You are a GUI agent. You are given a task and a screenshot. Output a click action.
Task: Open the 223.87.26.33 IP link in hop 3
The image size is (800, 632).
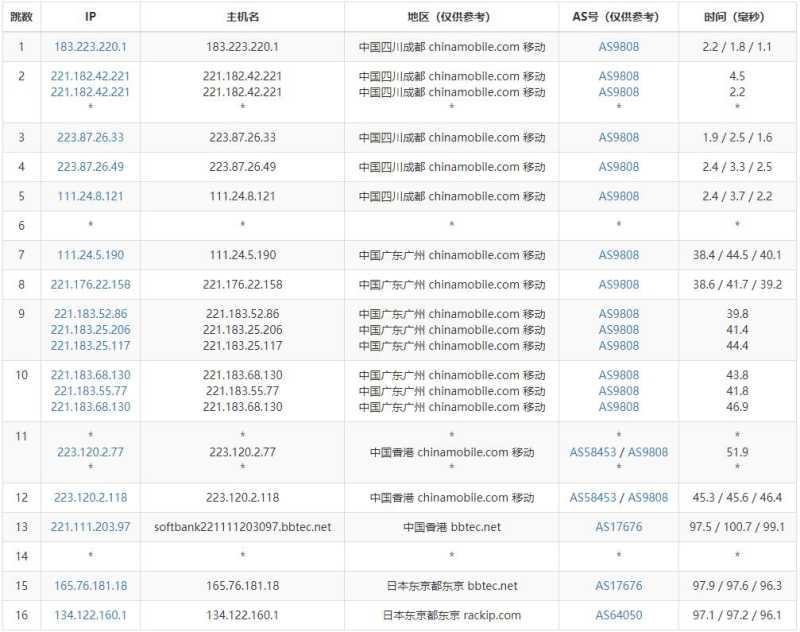tap(90, 138)
